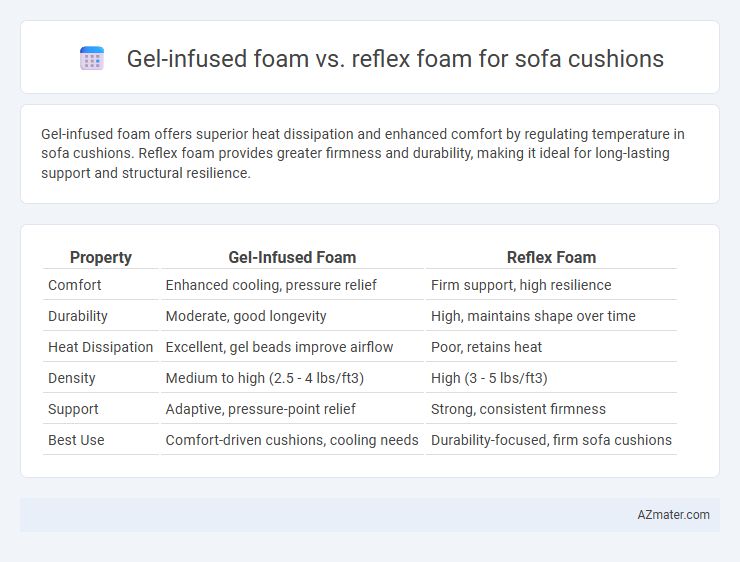Click the 'Reflex Foam' column header
Viewport: 740px width, 562px height.
pyautogui.click(x=551, y=257)
